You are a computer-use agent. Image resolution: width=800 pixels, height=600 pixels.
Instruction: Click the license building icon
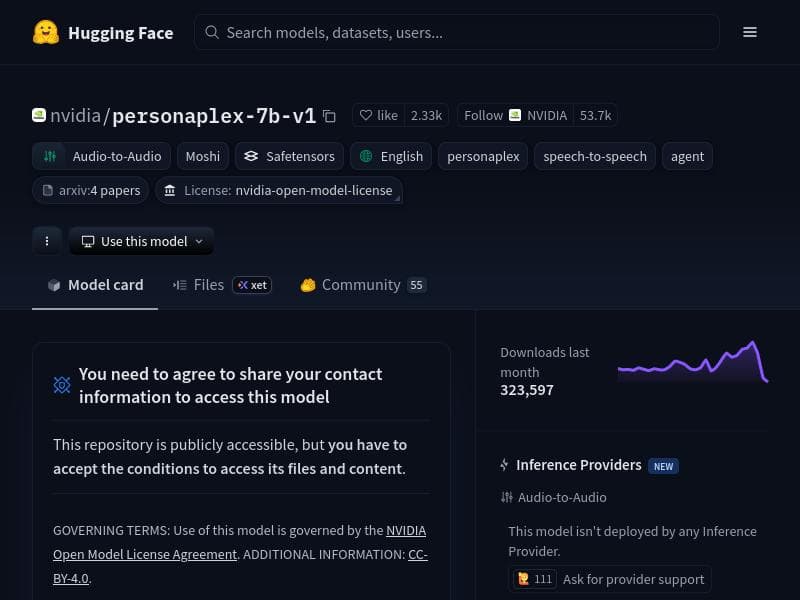click(x=169, y=190)
